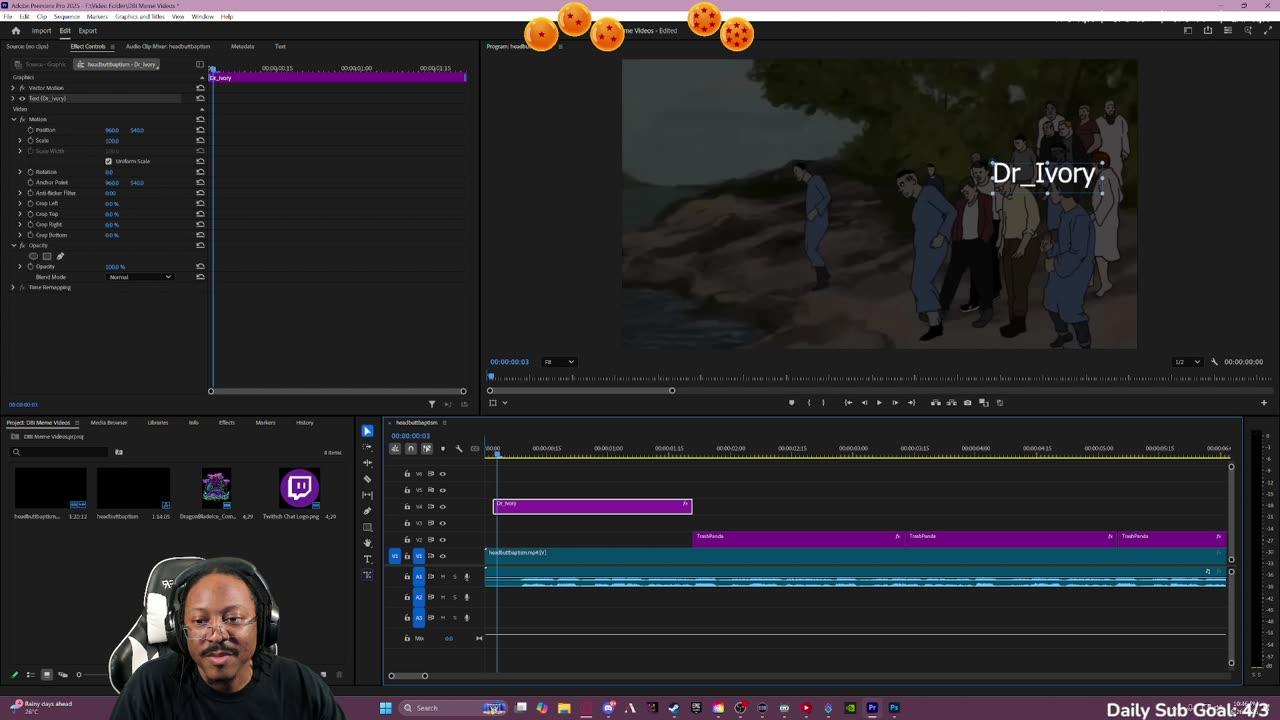Step back one frame in program monitor

[864, 403]
